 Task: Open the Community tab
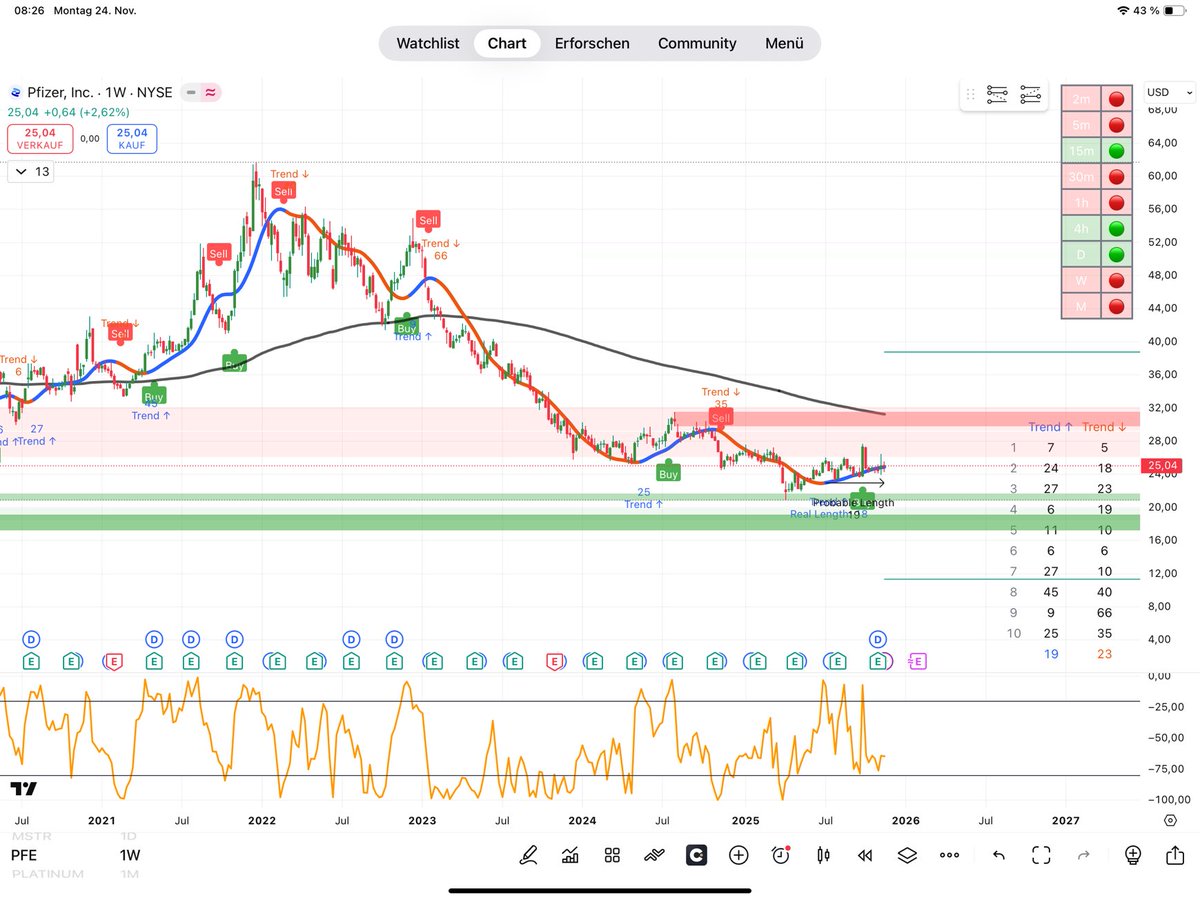(x=697, y=43)
